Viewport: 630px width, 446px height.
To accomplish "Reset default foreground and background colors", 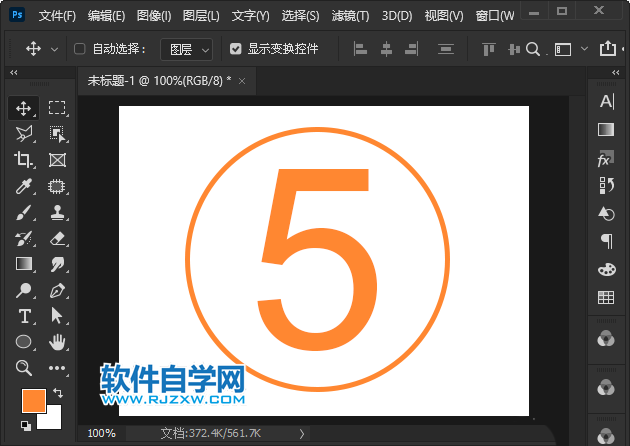I will tap(26, 426).
